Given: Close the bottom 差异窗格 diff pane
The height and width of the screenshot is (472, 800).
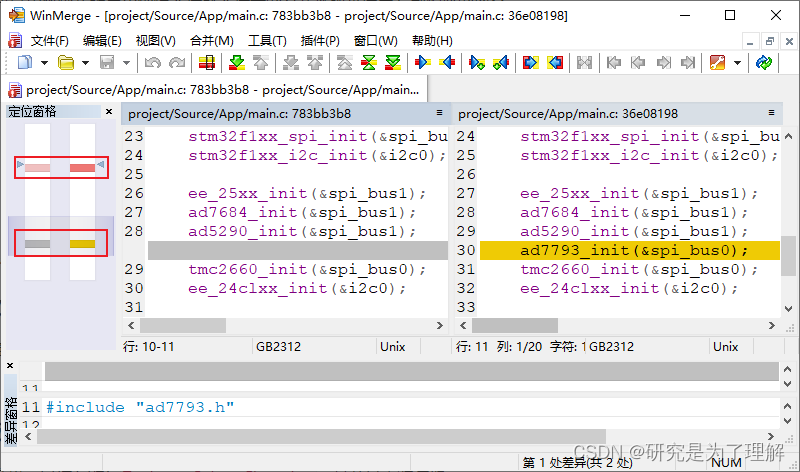Looking at the screenshot, I should point(10,365).
